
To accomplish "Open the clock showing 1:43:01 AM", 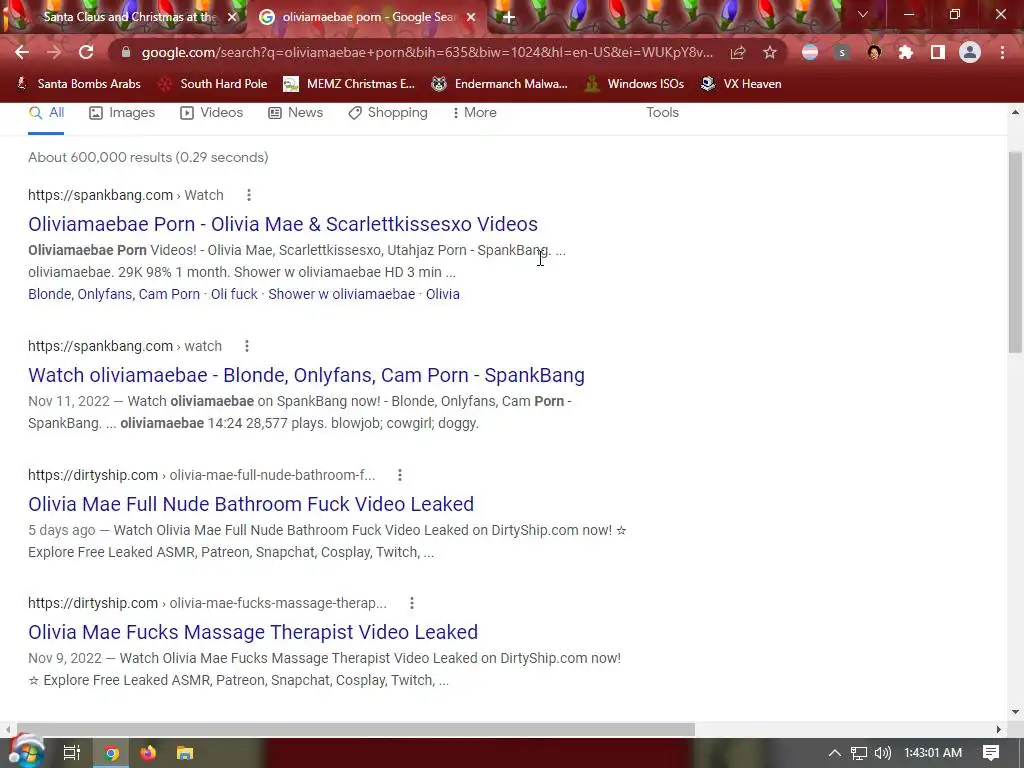I will coord(933,753).
